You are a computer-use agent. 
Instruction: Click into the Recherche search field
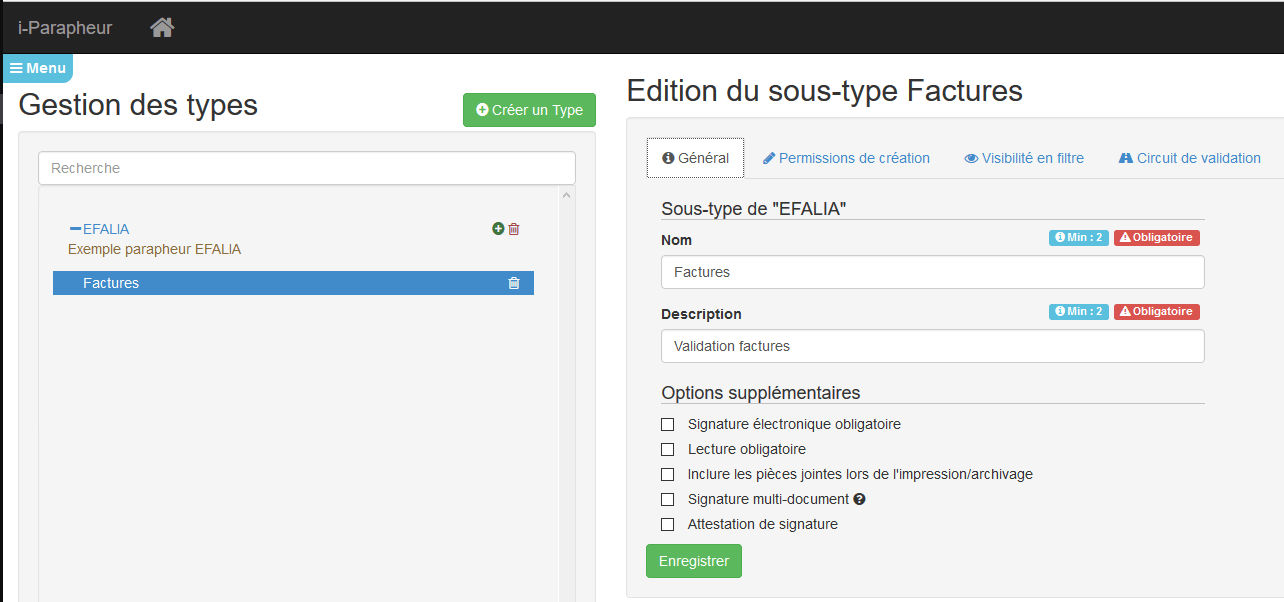tap(307, 168)
